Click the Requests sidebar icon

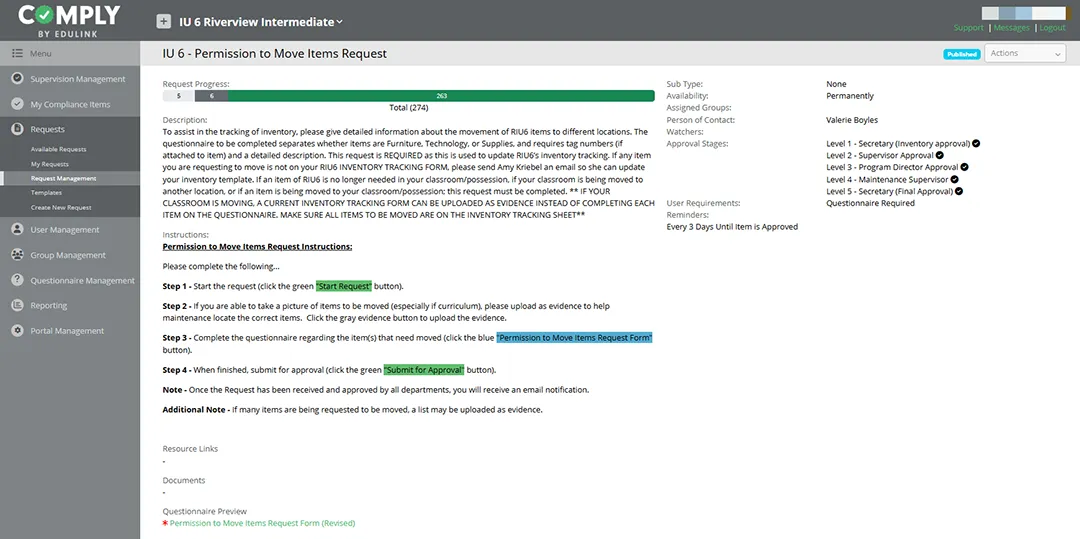click(17, 129)
